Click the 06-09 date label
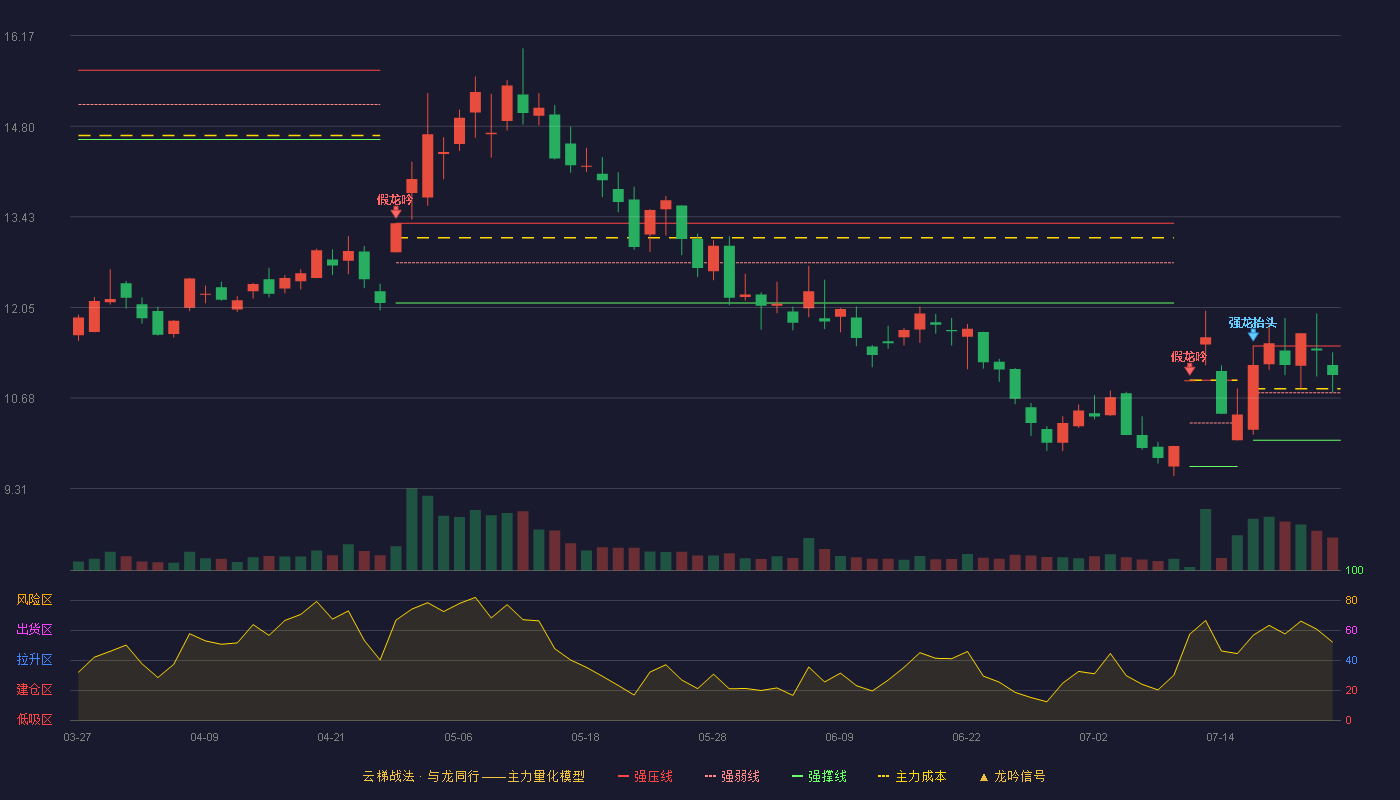 (x=839, y=737)
